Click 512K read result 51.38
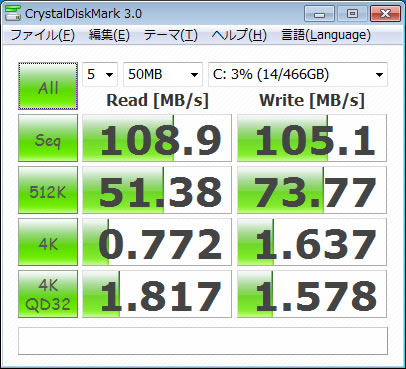 click(x=157, y=190)
